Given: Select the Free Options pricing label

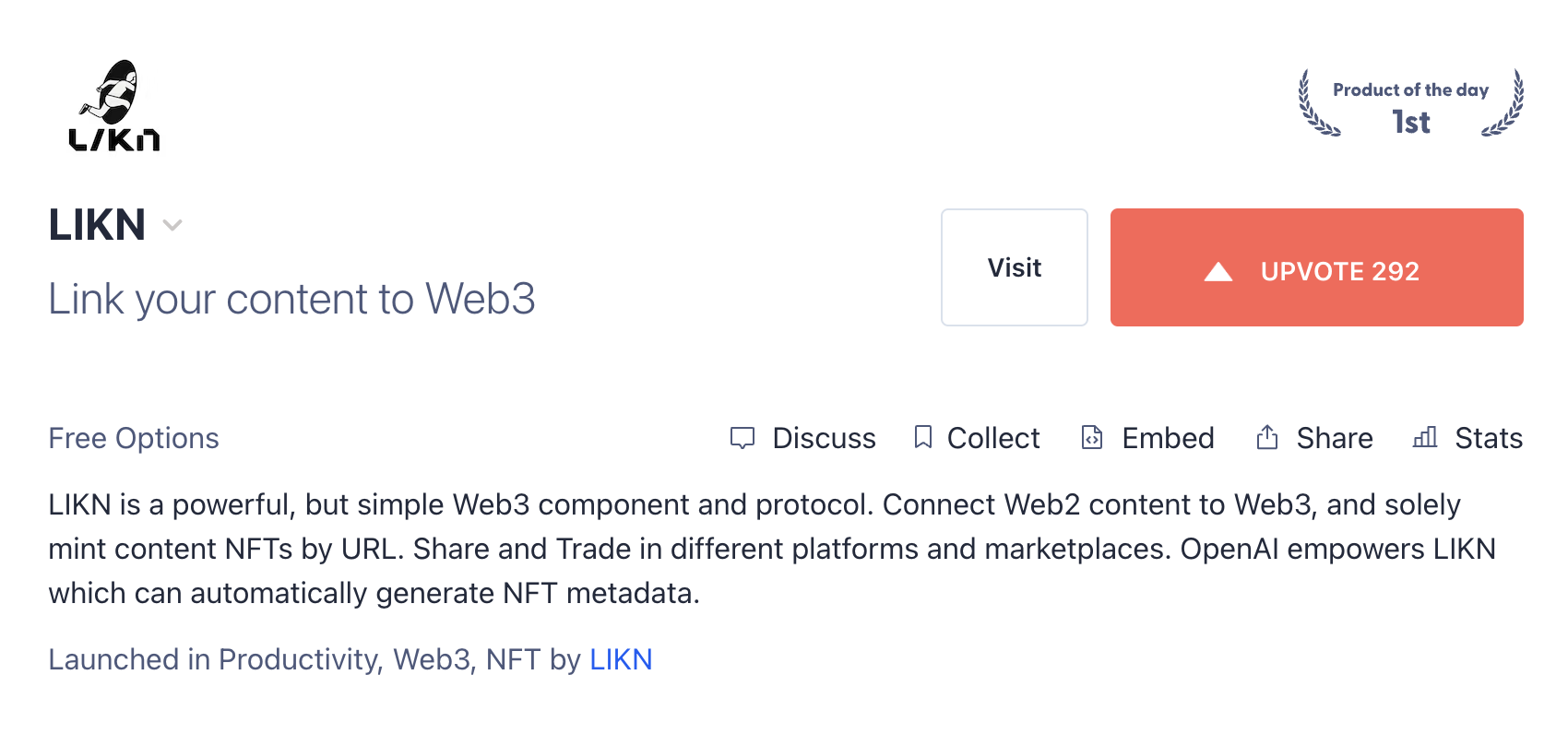Looking at the screenshot, I should [x=134, y=438].
